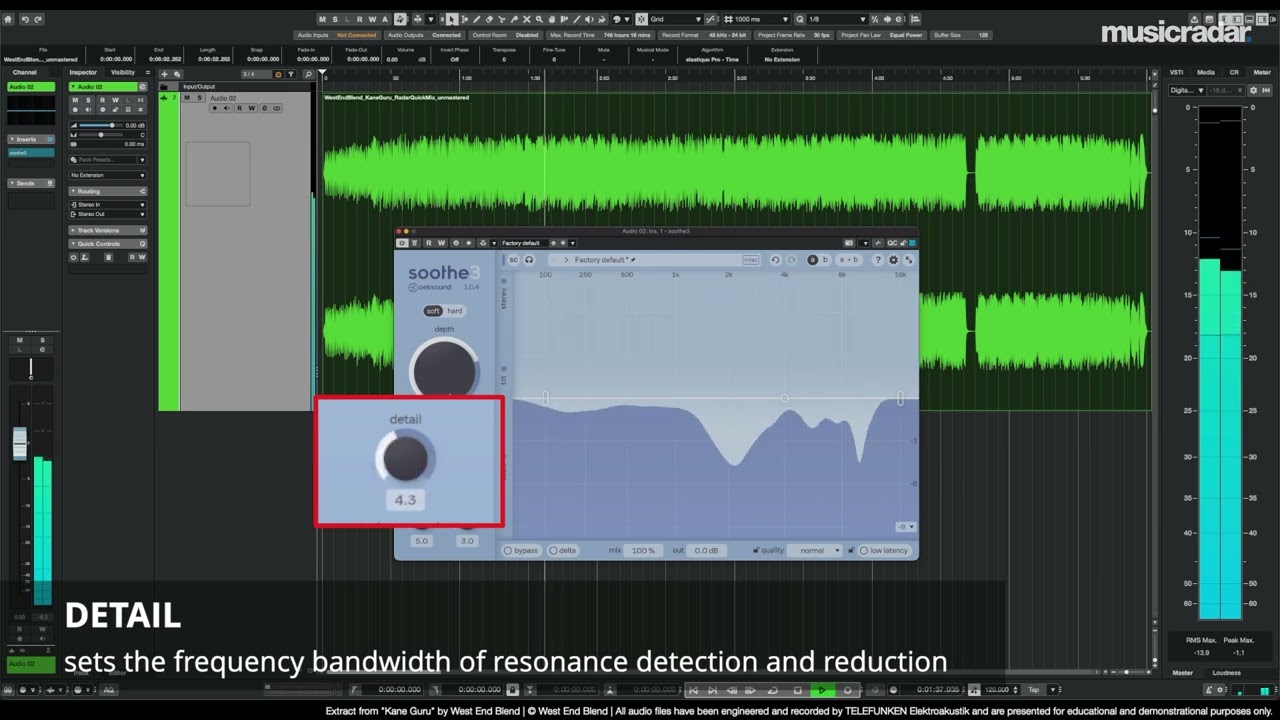This screenshot has height=720, width=1280.
Task: Open the VSTi tab in right zone
Action: tap(1177, 72)
